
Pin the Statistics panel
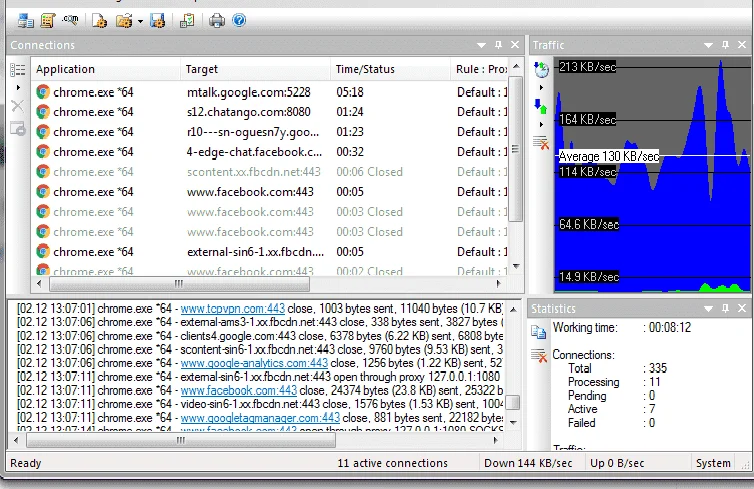pyautogui.click(x=725, y=308)
